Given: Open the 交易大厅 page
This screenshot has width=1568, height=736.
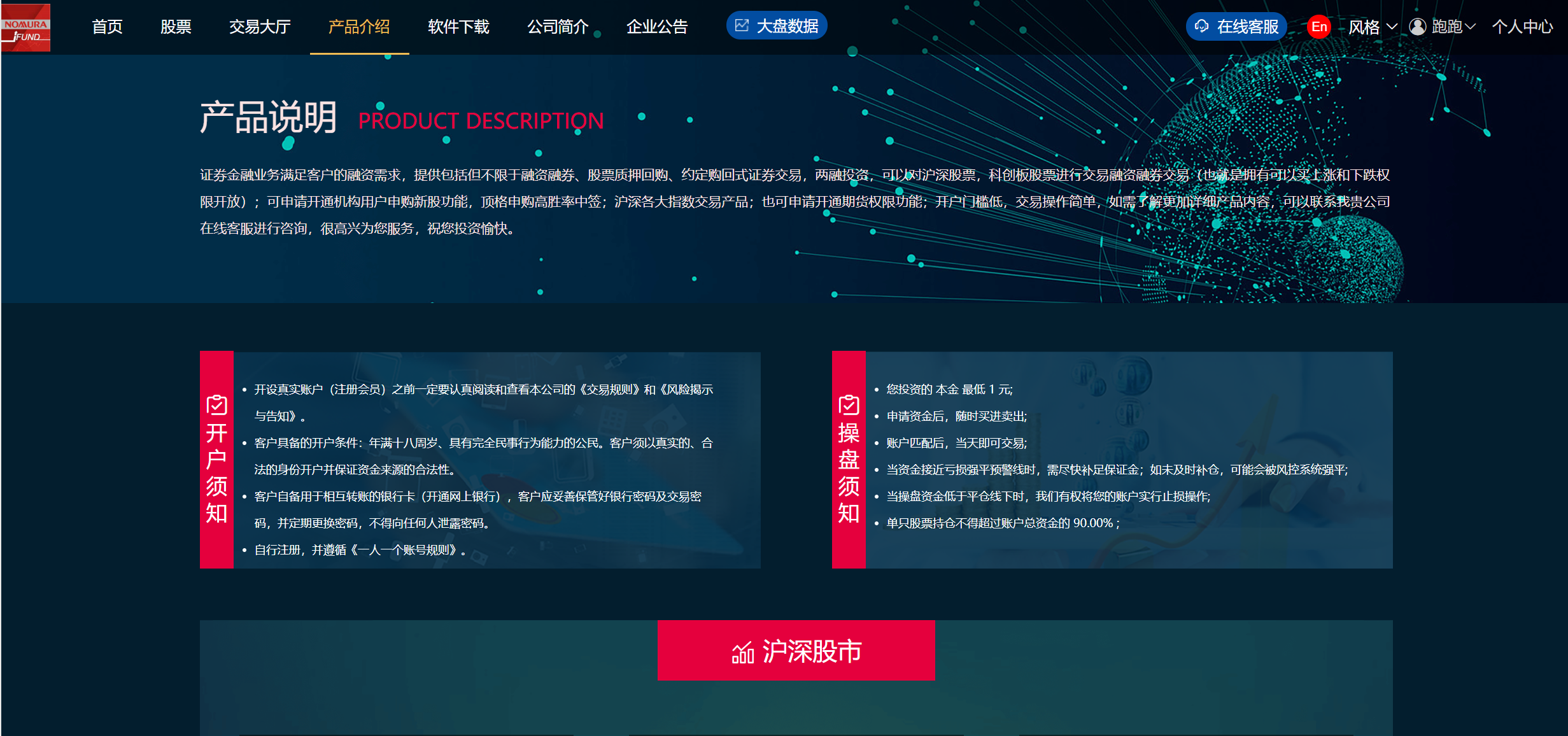Looking at the screenshot, I should 260,27.
